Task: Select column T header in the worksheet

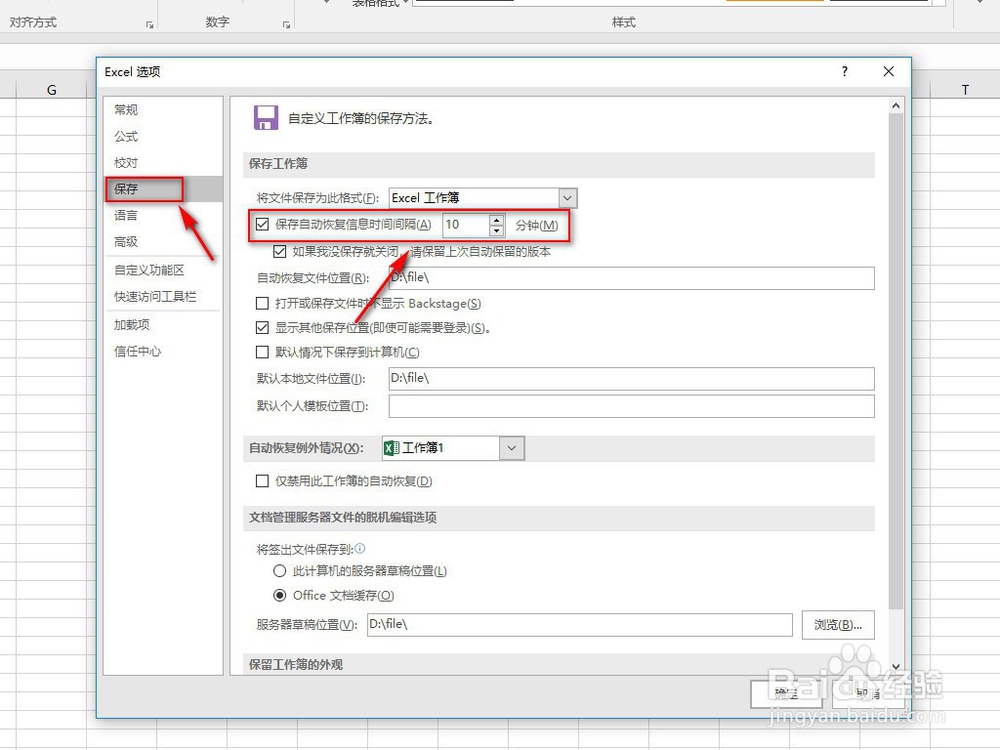Action: 965,90
